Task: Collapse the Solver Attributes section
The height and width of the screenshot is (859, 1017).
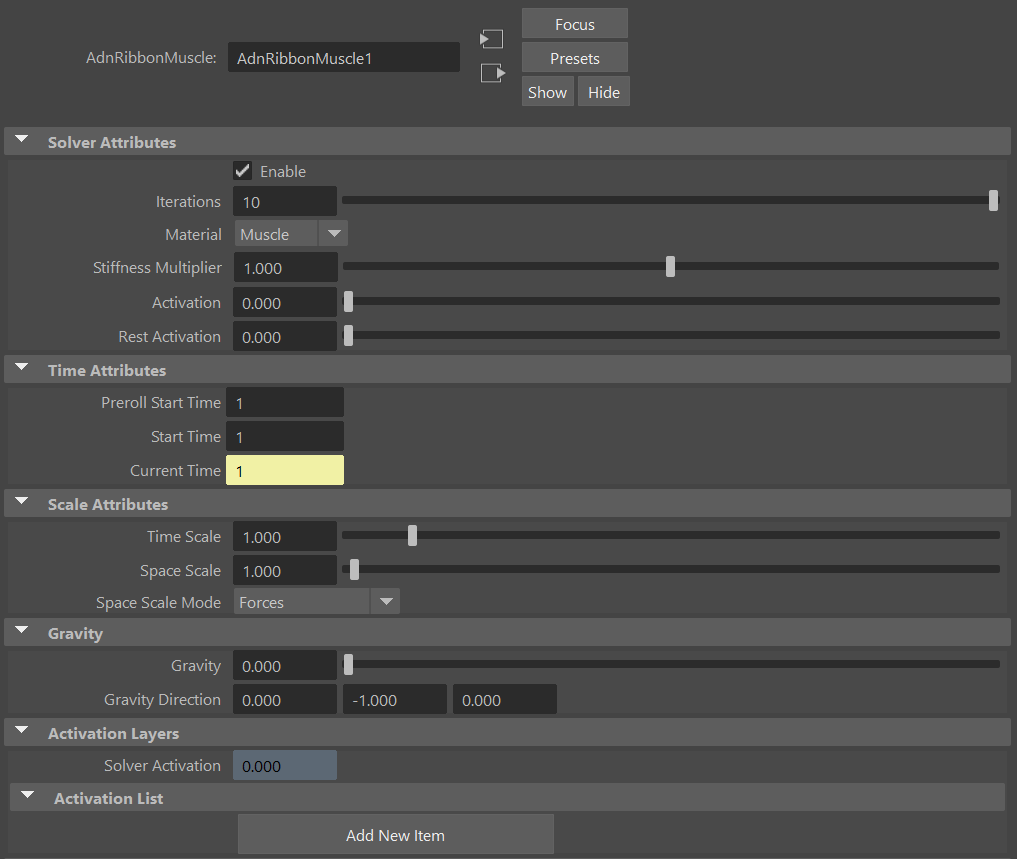Action: [21, 140]
